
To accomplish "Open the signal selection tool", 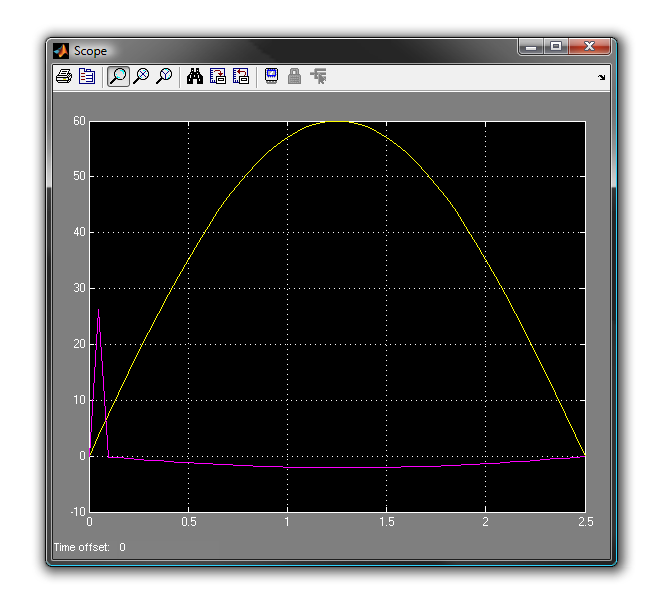I will pos(318,76).
